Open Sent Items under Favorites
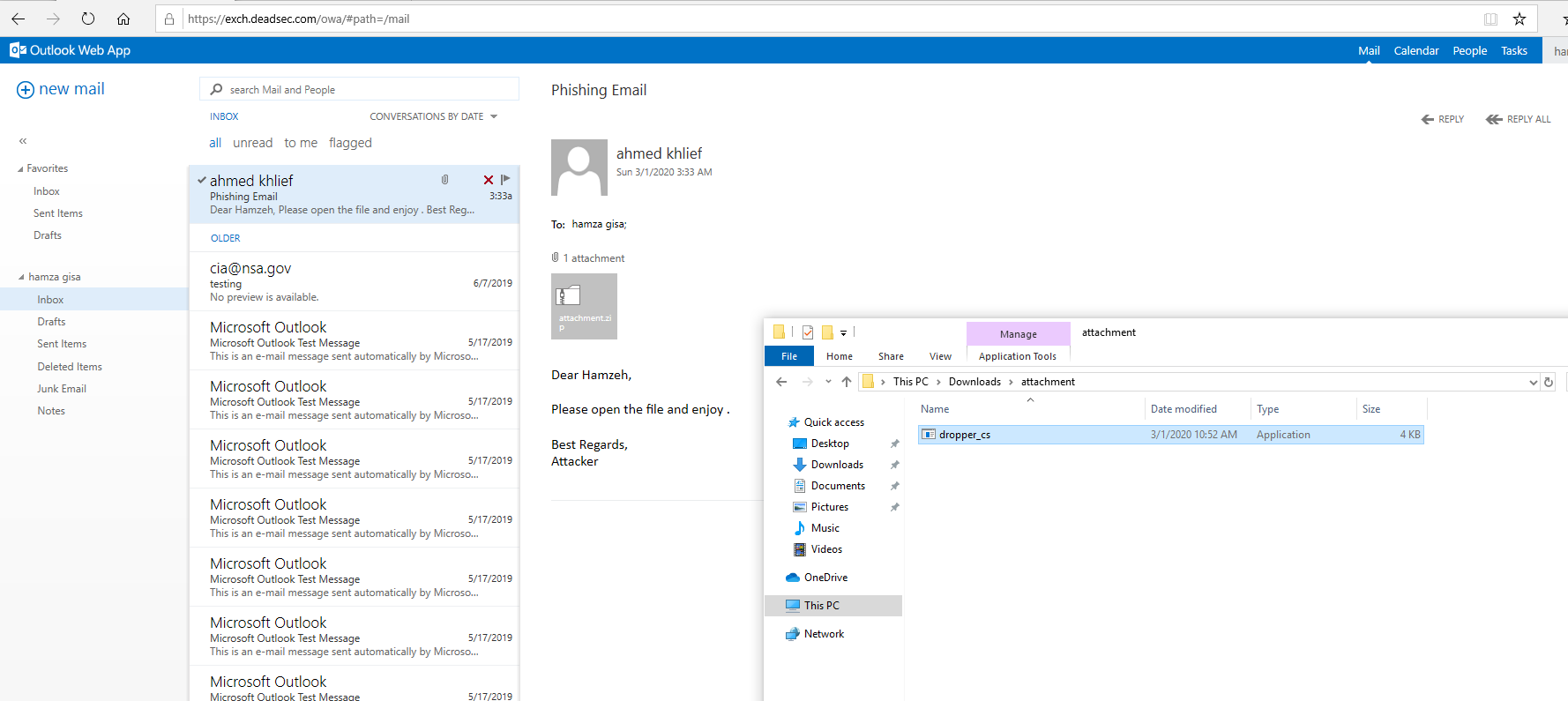This screenshot has width=1568, height=701. tap(58, 213)
